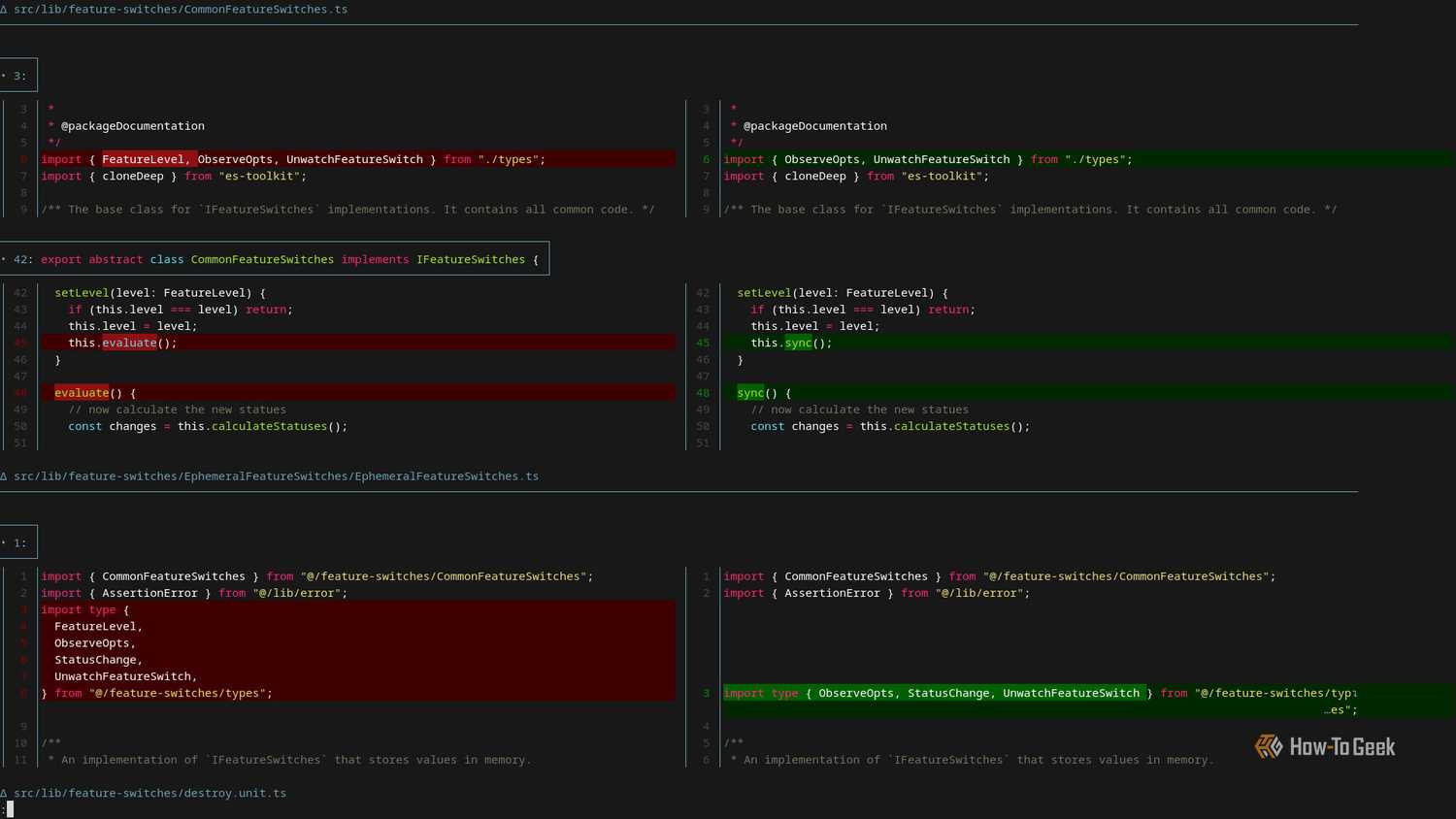Click 'CommonFeatureSwitches' in the class hunk header
The height and width of the screenshot is (819, 1456).
point(262,259)
